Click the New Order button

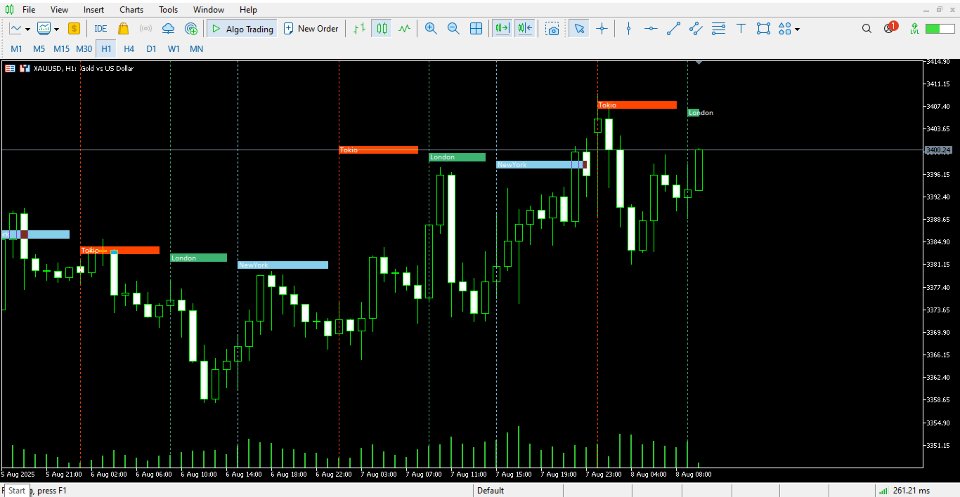311,28
